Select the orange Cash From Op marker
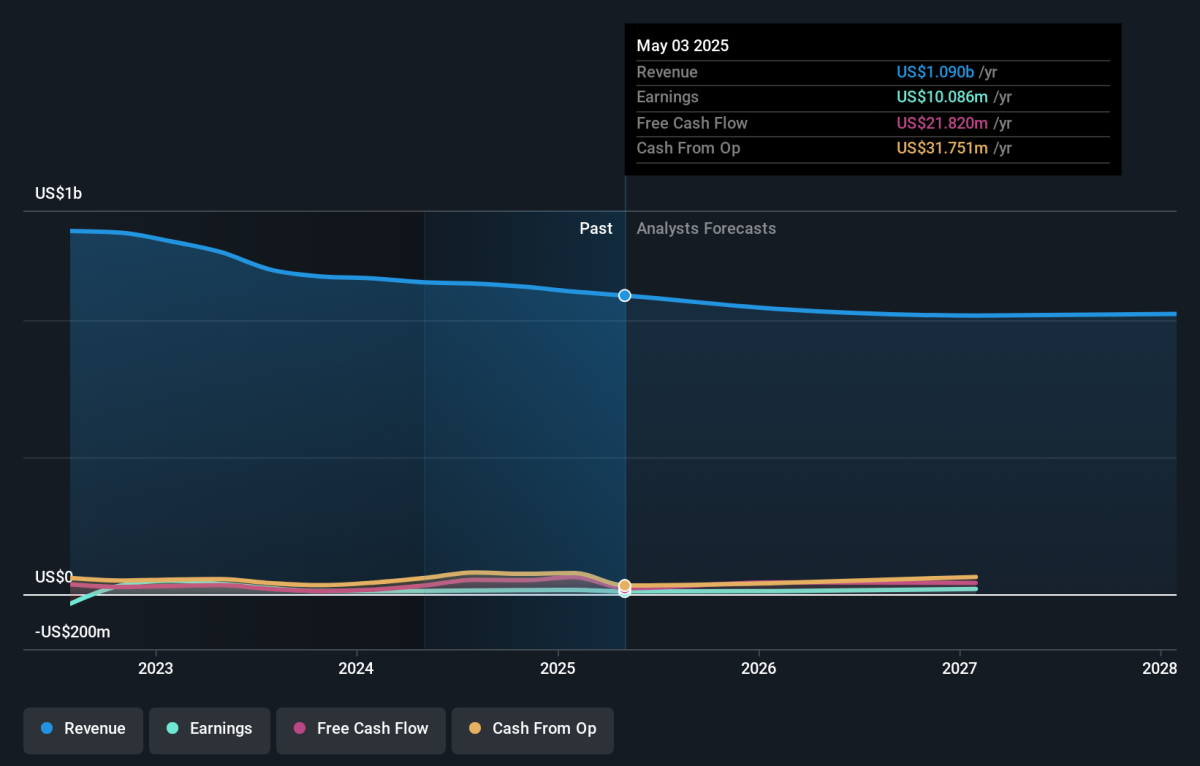This screenshot has width=1200, height=766. [x=625, y=585]
